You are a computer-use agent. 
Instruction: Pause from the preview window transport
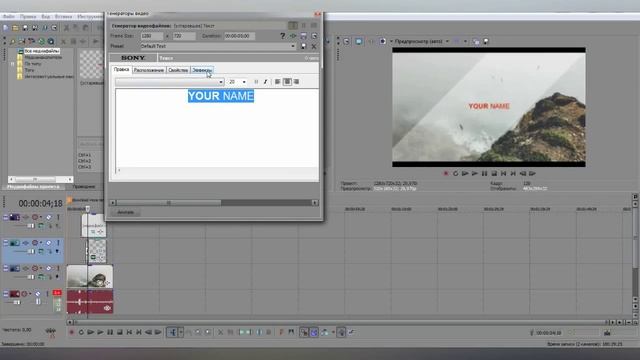tap(484, 173)
